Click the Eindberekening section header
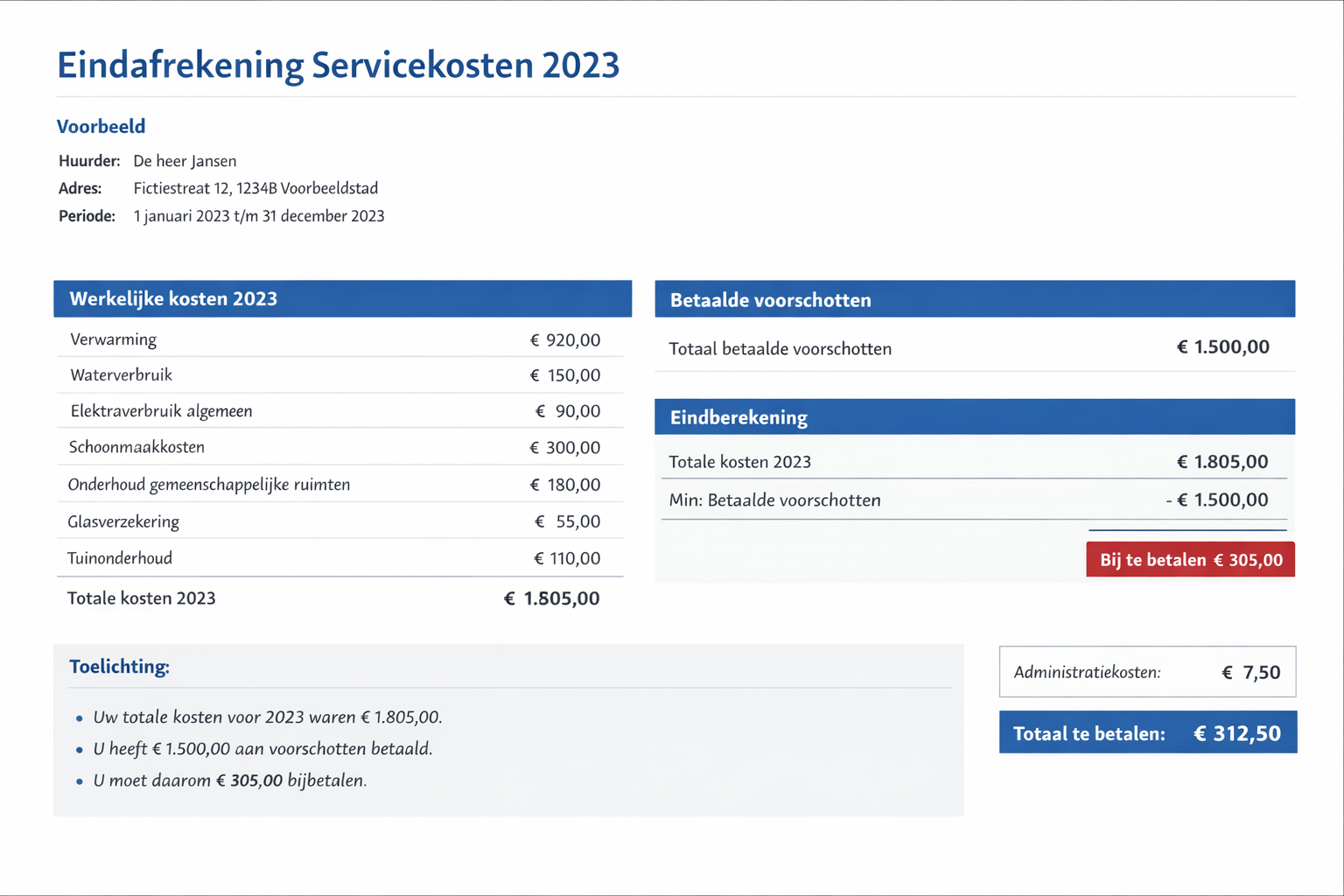1344x896 pixels. click(974, 417)
